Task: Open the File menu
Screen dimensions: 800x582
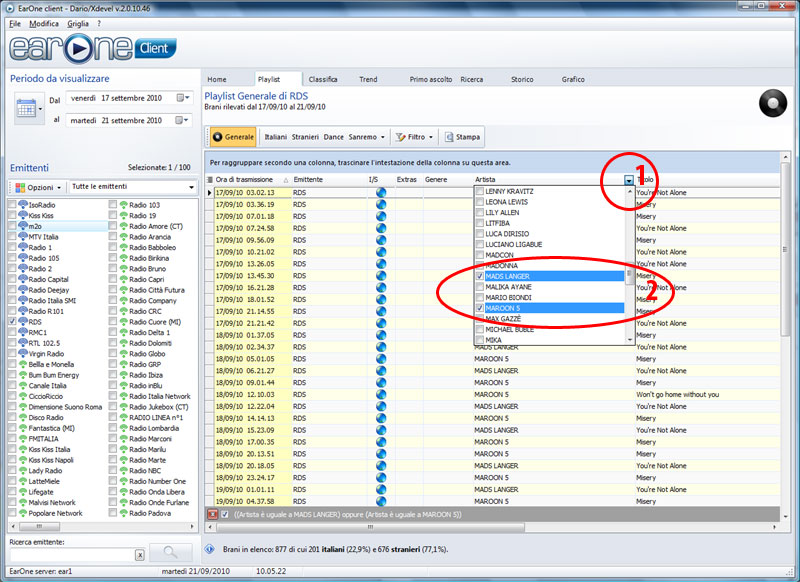Action: click(15, 23)
